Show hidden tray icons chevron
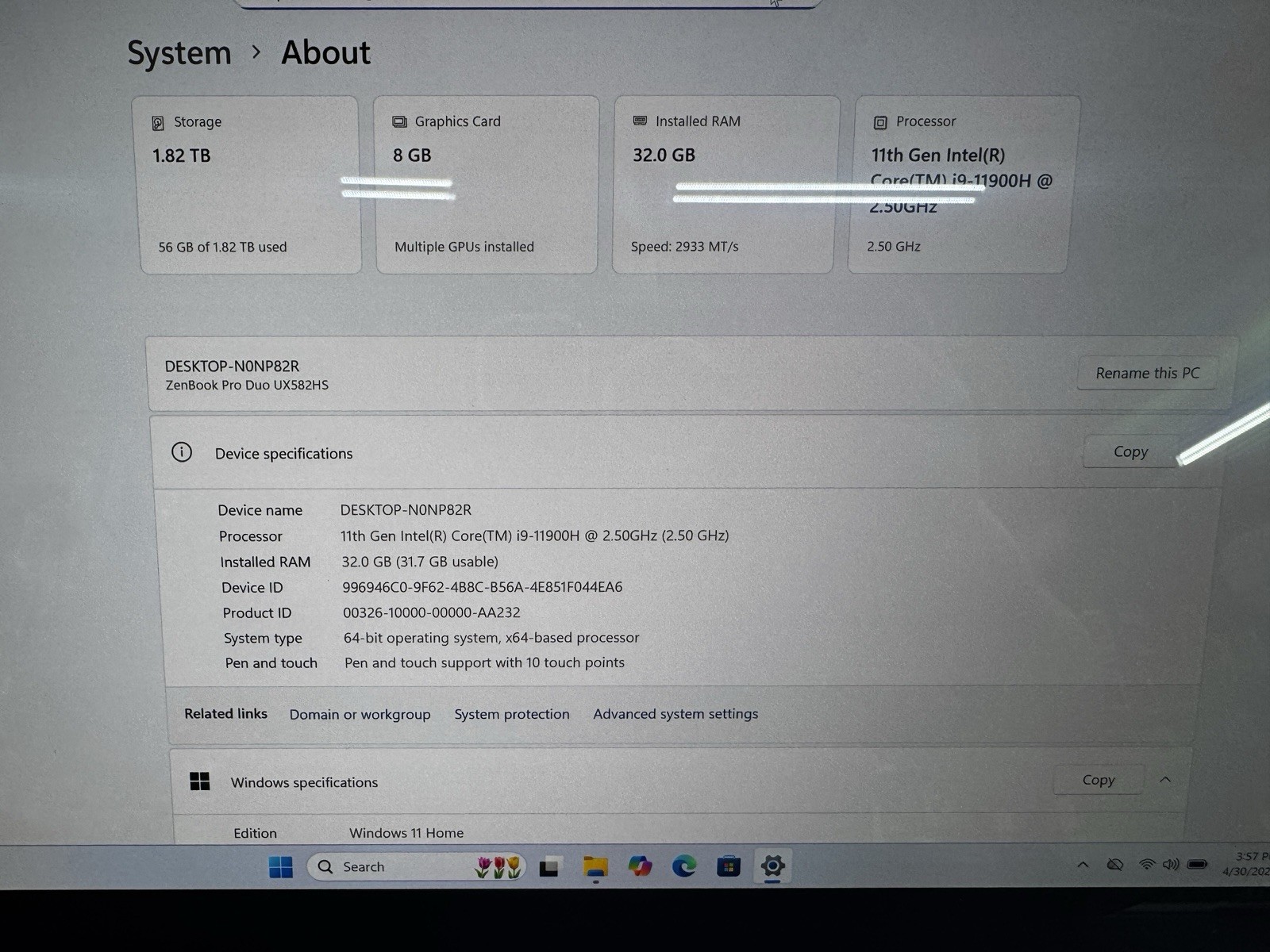The height and width of the screenshot is (952, 1270). (x=1083, y=865)
